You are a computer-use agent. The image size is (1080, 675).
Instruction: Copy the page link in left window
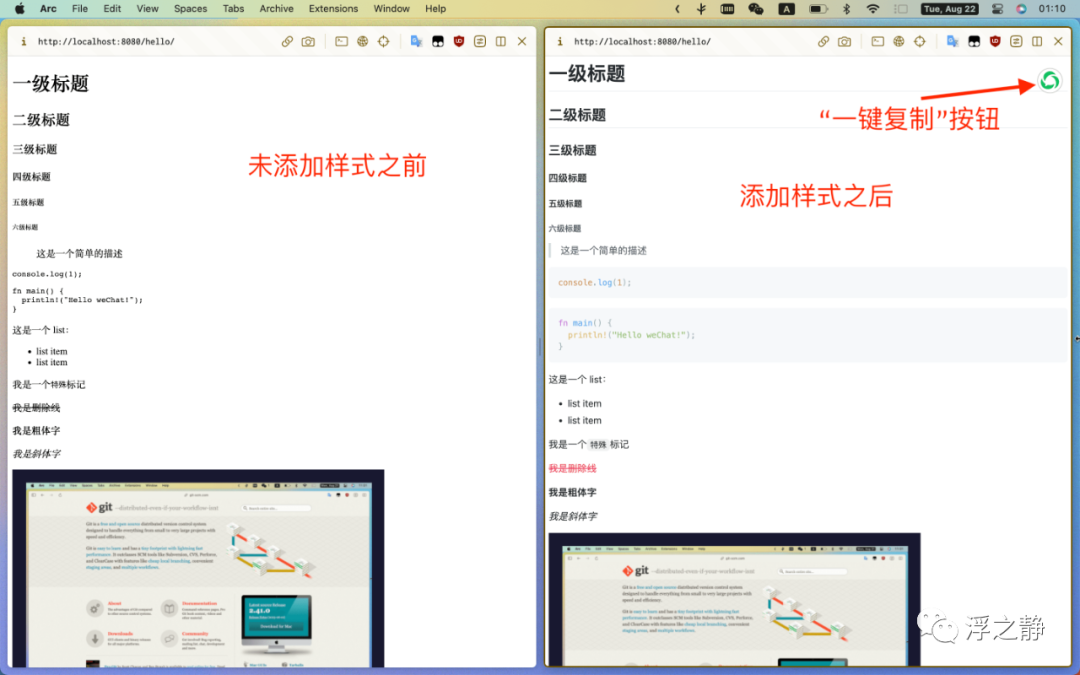pos(287,41)
